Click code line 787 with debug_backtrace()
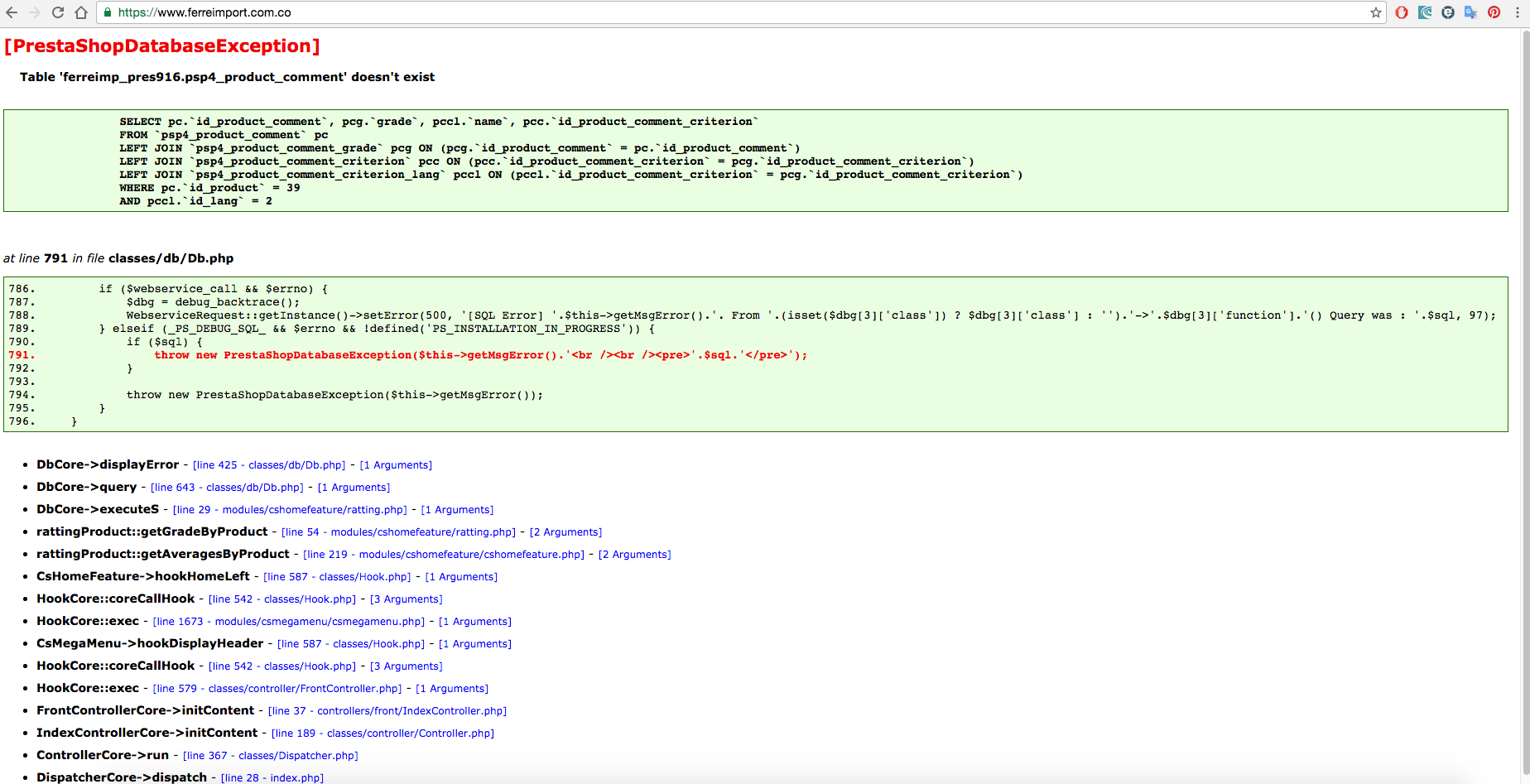This screenshot has width=1530, height=784. coord(213,302)
